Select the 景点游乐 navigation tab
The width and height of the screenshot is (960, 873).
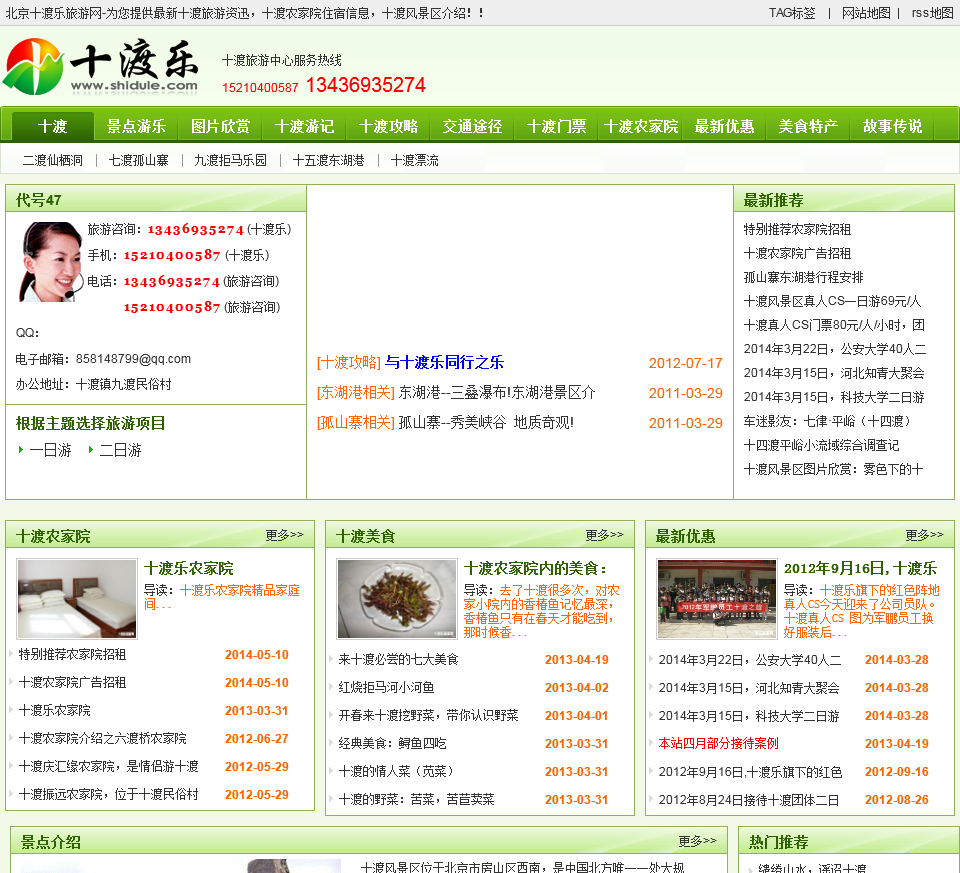(137, 126)
